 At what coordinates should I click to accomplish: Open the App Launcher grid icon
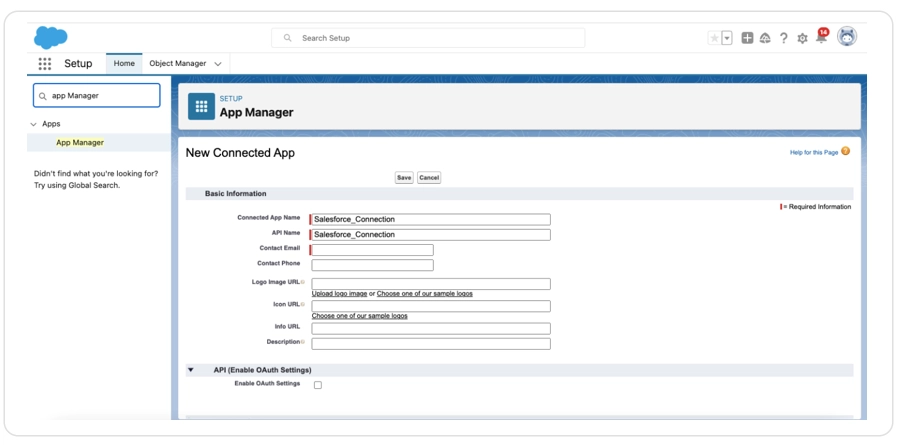(x=45, y=63)
